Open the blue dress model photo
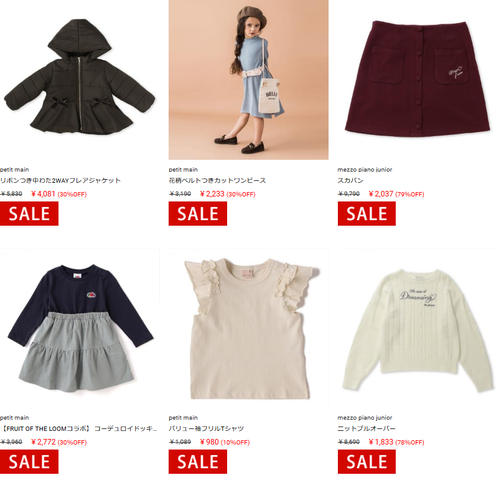Screen dimensions: 504x480 point(249,80)
